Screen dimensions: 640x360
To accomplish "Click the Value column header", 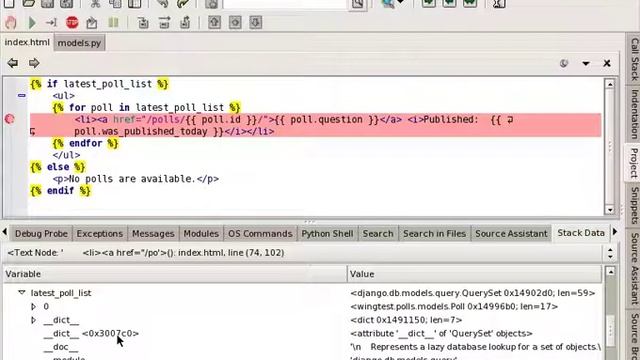I will (475, 274).
